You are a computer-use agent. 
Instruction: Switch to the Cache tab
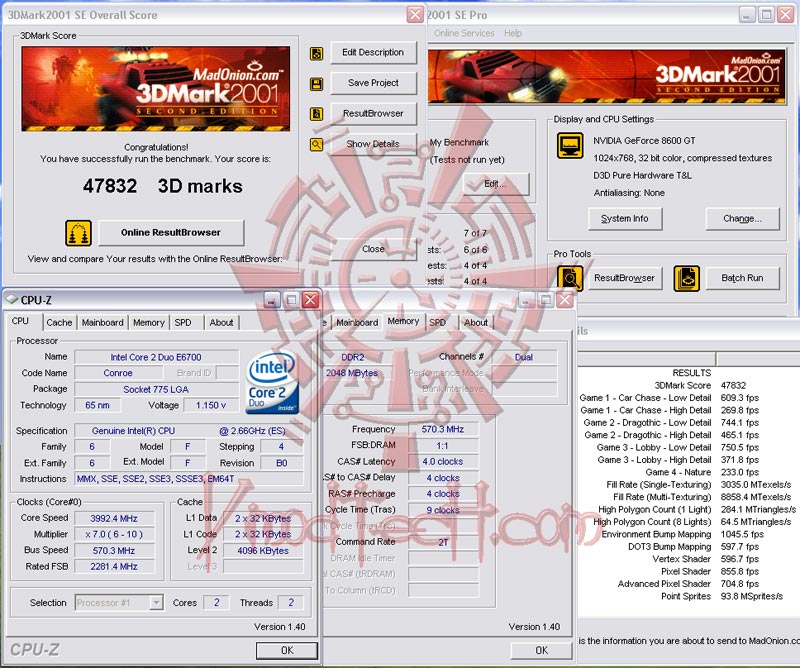click(59, 323)
